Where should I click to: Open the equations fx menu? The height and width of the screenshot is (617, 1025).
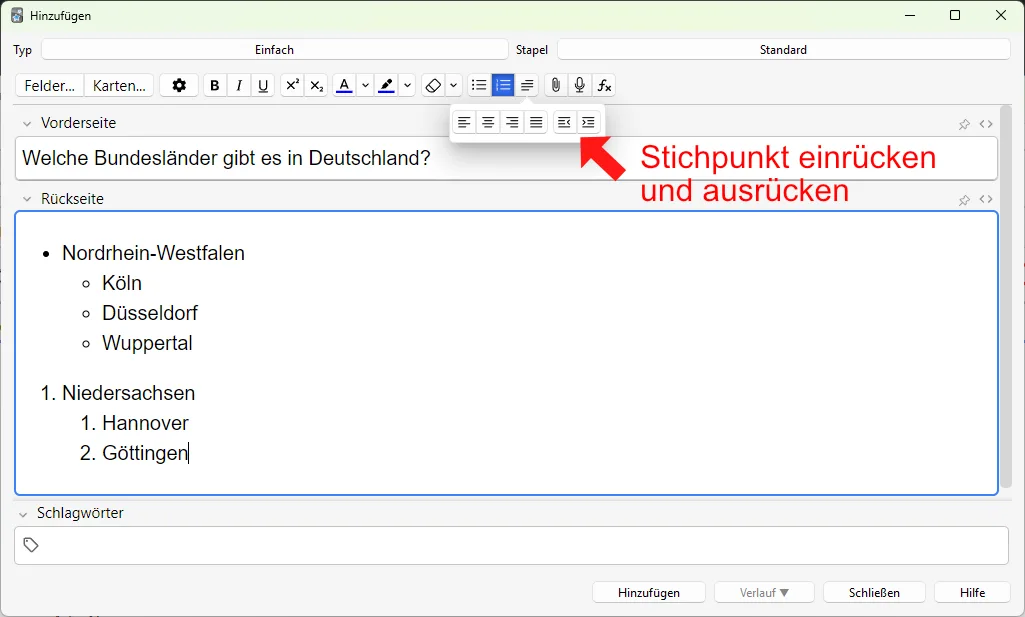[604, 86]
